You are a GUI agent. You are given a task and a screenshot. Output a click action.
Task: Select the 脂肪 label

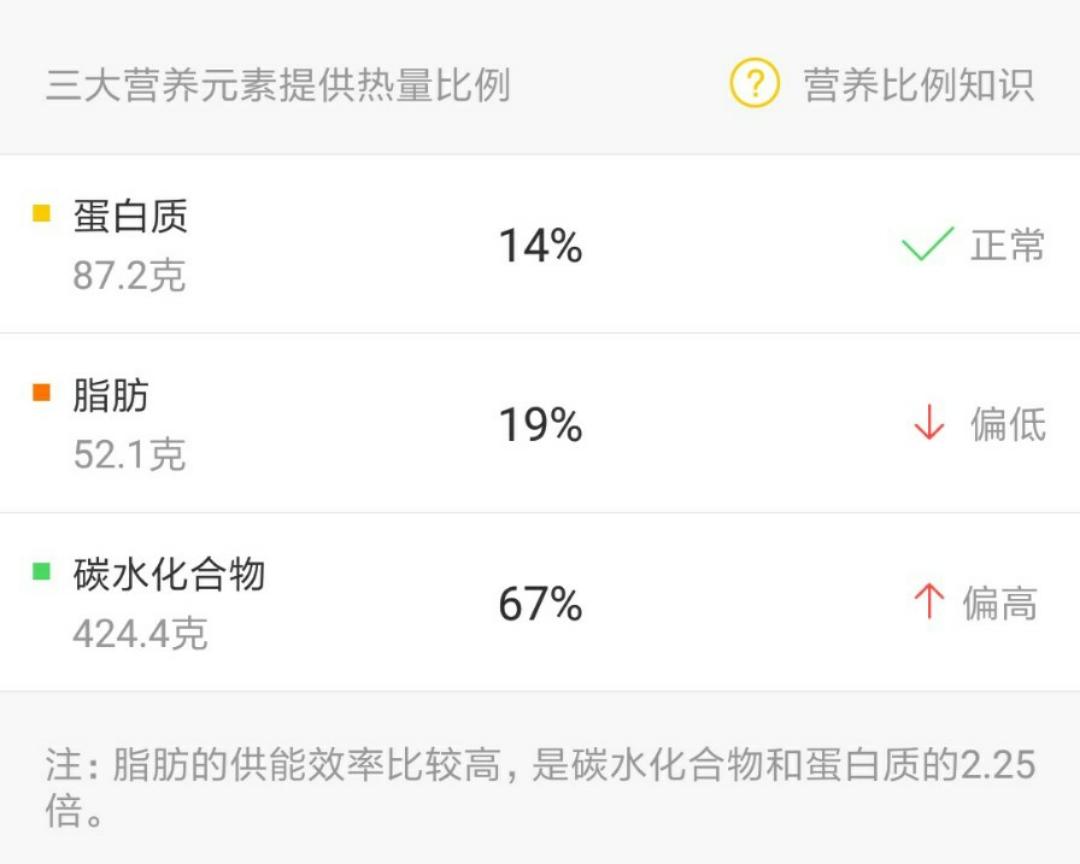coord(111,396)
